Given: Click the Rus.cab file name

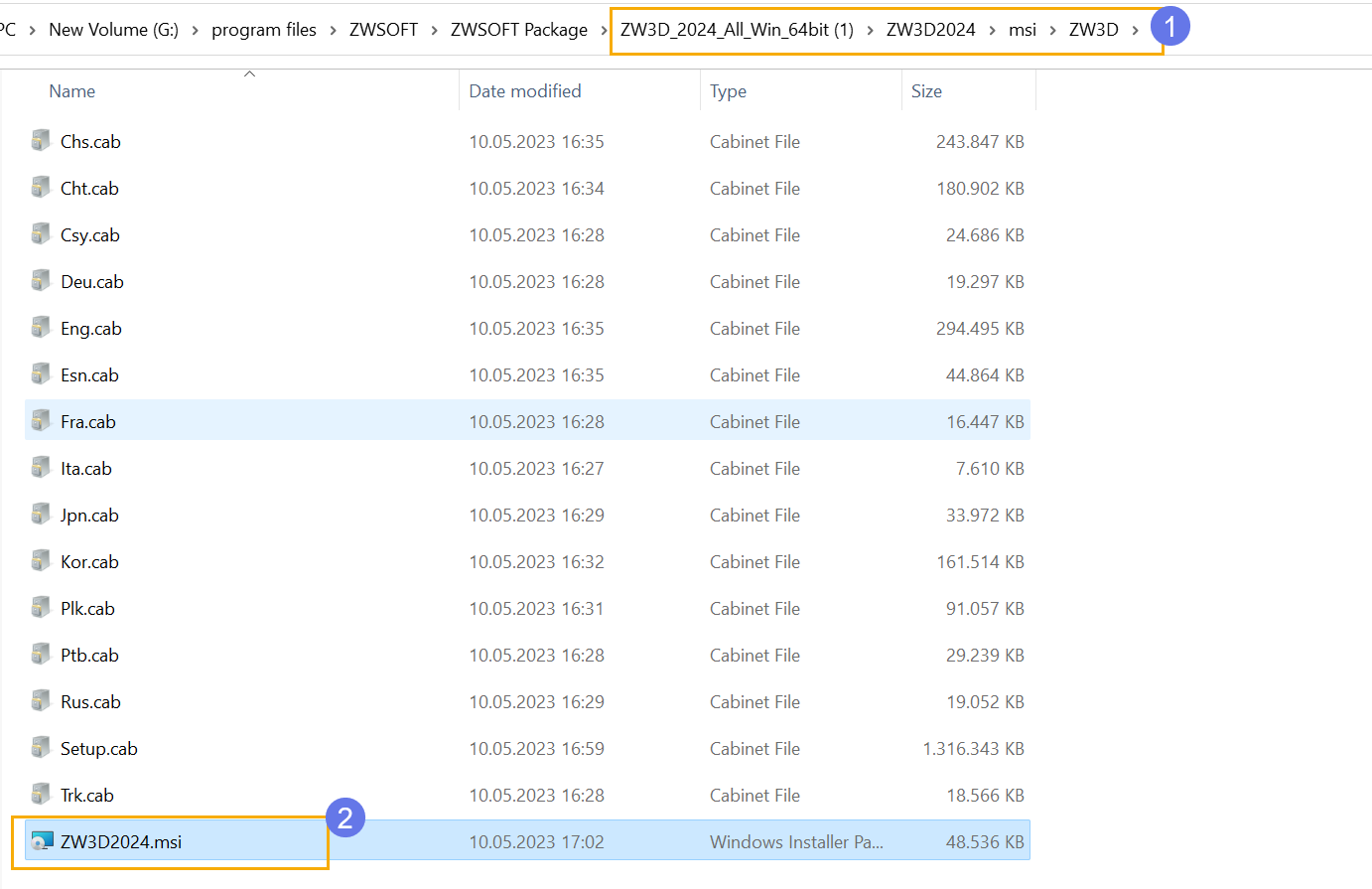Looking at the screenshot, I should (90, 701).
